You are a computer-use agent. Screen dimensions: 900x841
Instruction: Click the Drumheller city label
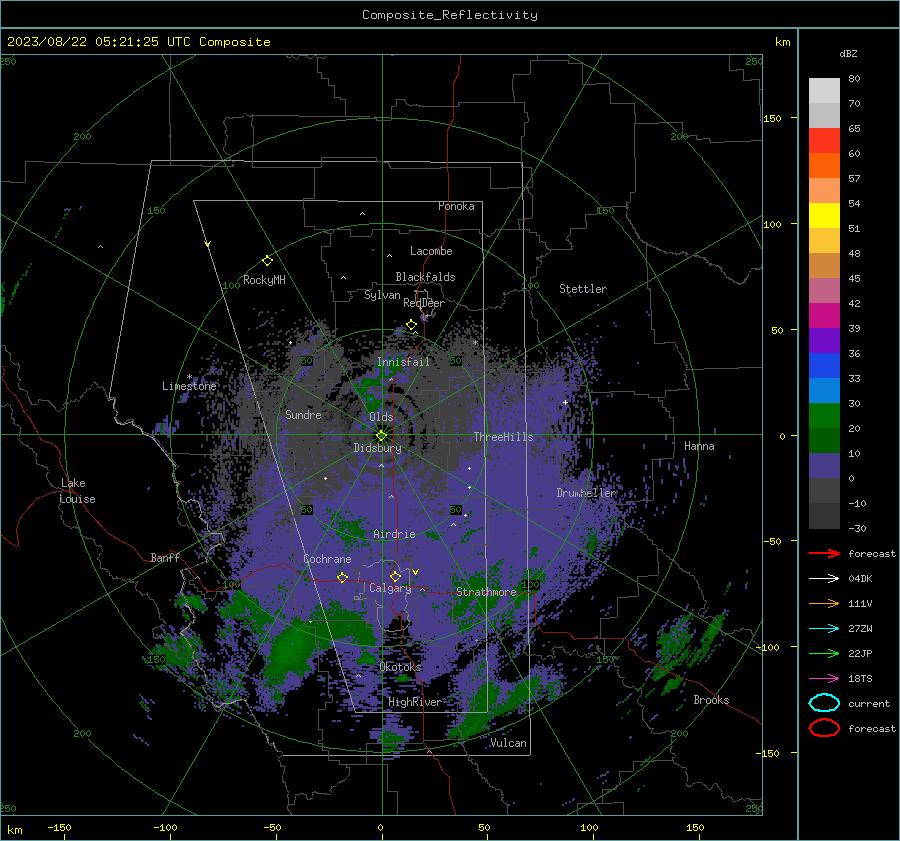coord(586,493)
